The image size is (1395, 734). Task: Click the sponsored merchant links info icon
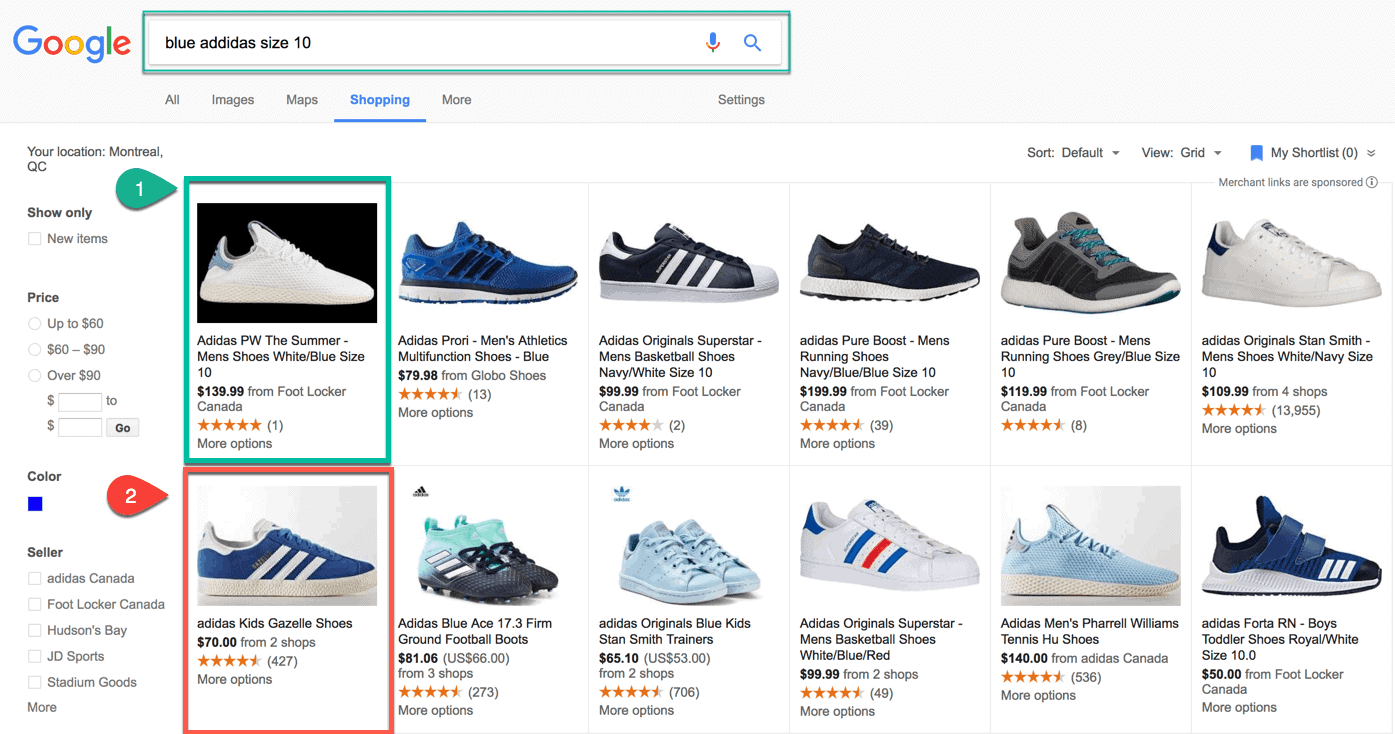1372,182
